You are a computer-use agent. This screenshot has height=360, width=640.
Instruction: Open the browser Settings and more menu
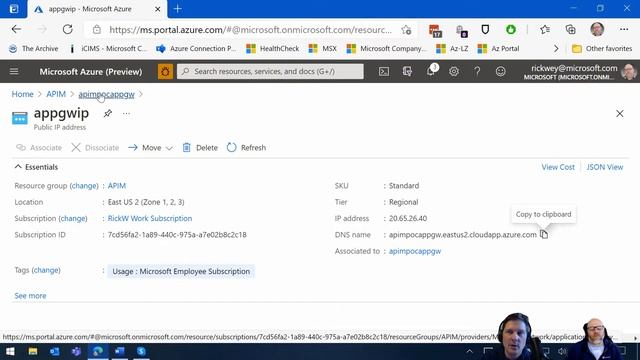point(624,29)
